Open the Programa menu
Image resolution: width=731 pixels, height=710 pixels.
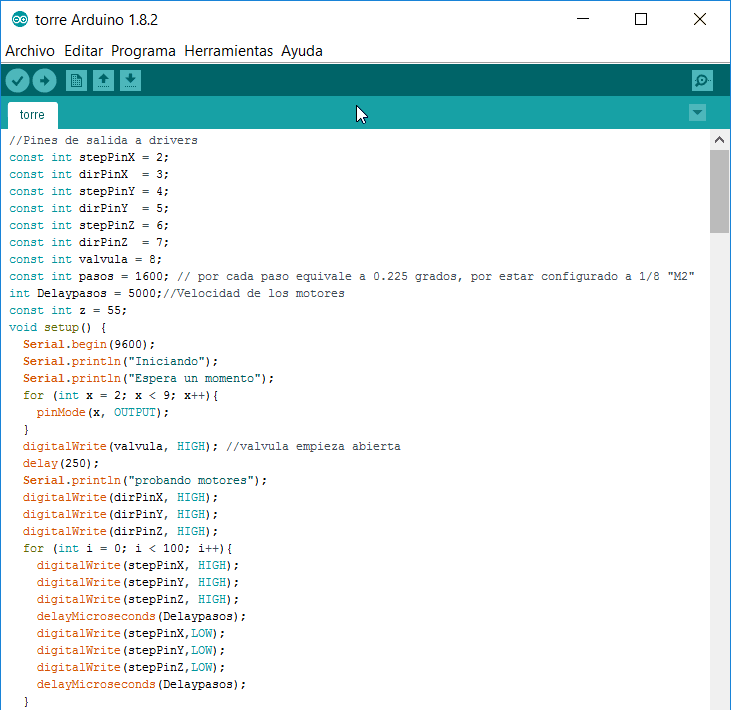point(143,51)
